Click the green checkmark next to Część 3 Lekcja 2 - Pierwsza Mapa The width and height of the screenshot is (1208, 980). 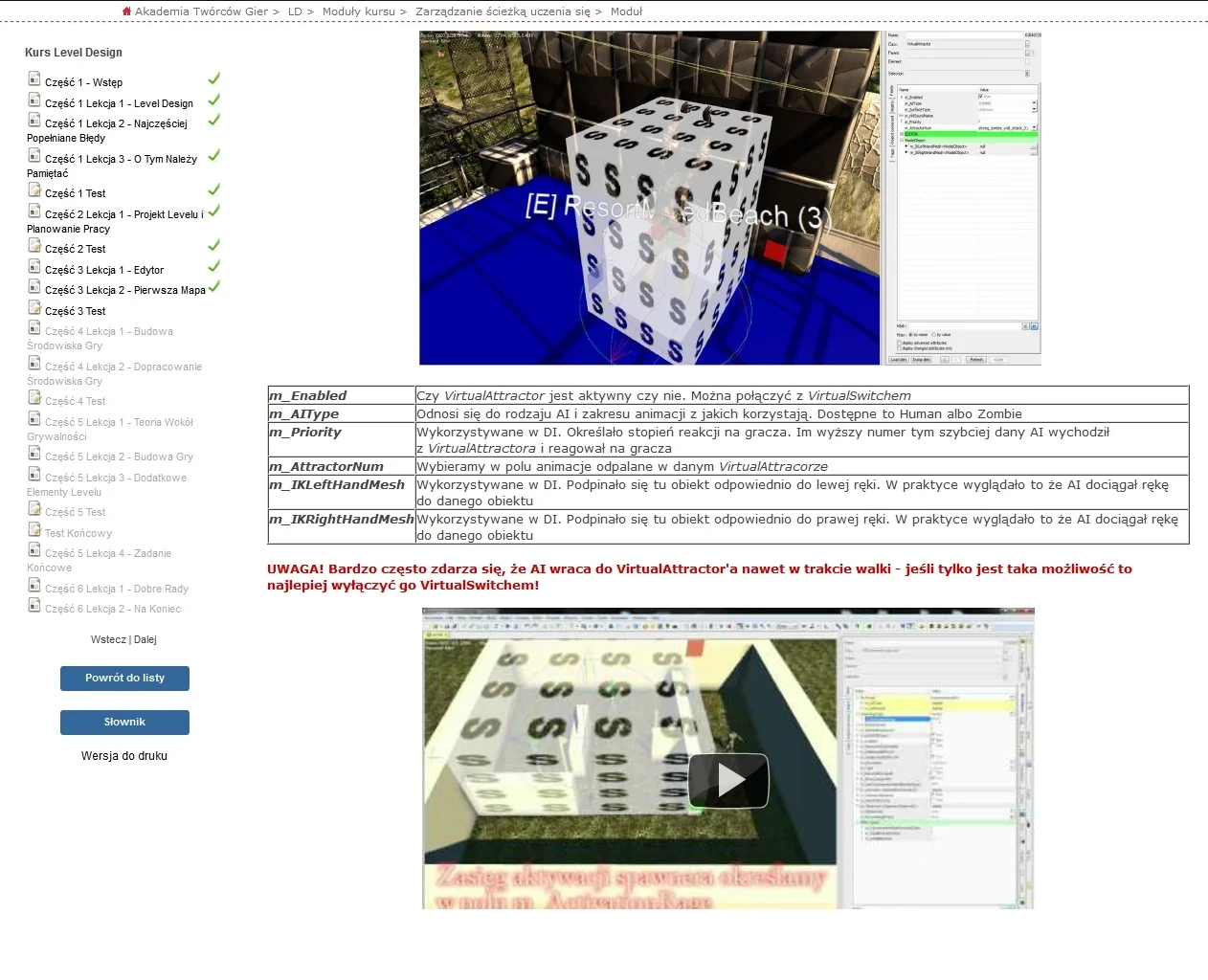214,286
